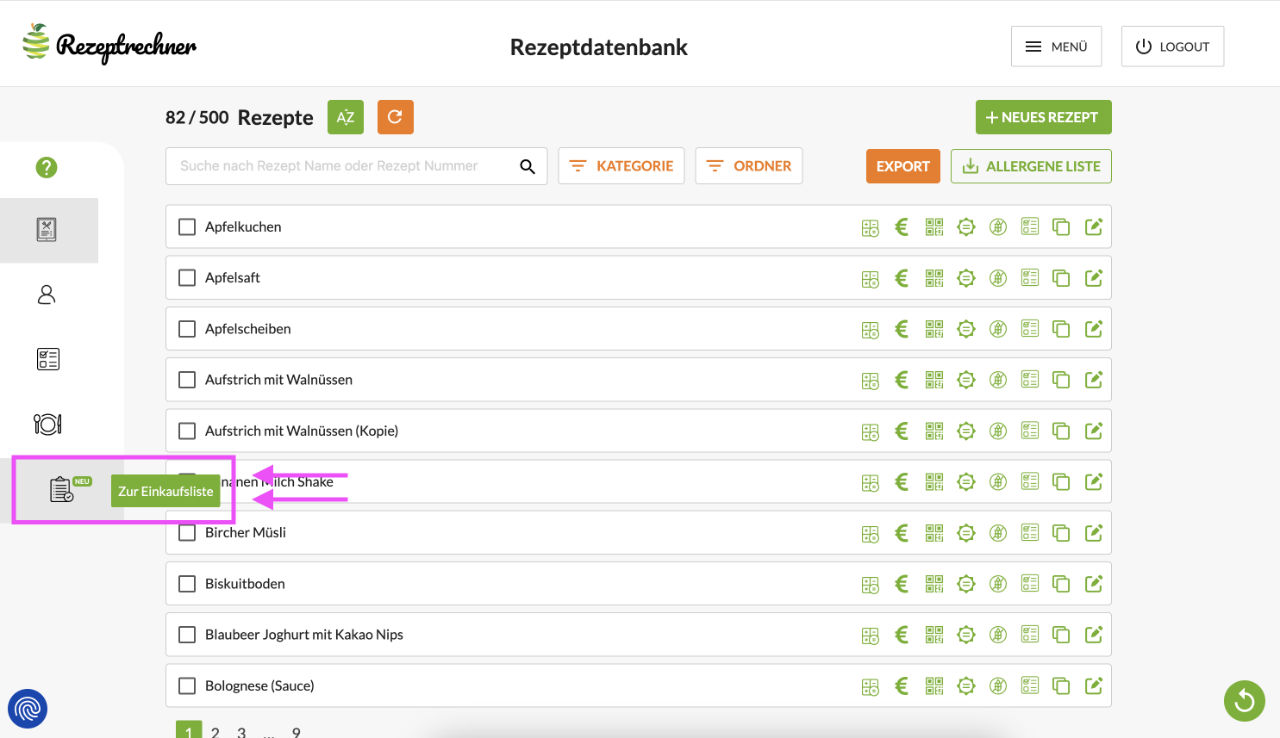Sort recipes alphabetically with the AZ button
The width and height of the screenshot is (1280, 738).
click(x=345, y=117)
